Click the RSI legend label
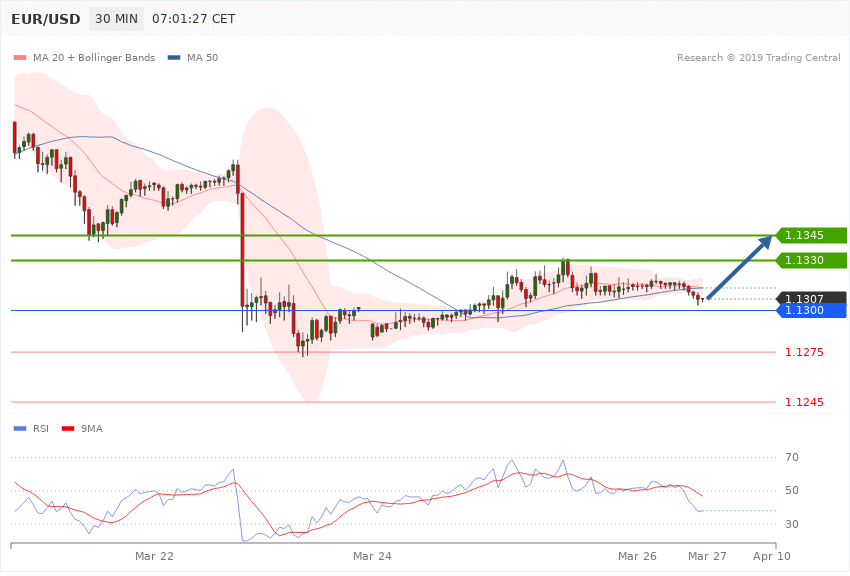This screenshot has height=576, width=850. pyautogui.click(x=41, y=429)
